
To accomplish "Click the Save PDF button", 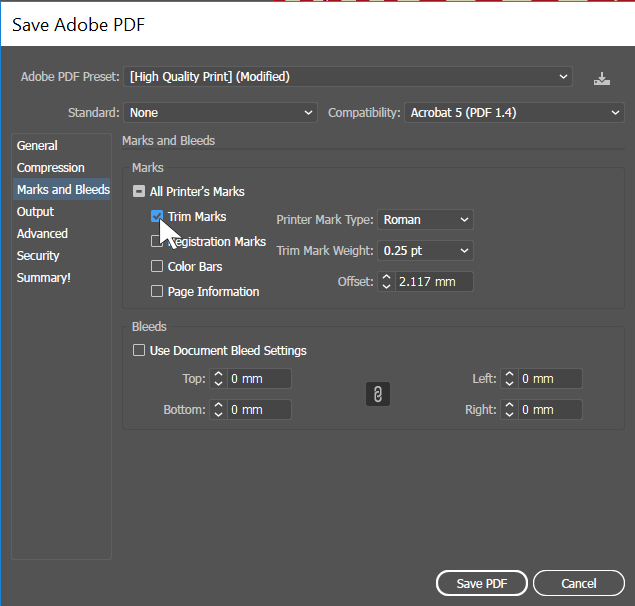I will [482, 583].
